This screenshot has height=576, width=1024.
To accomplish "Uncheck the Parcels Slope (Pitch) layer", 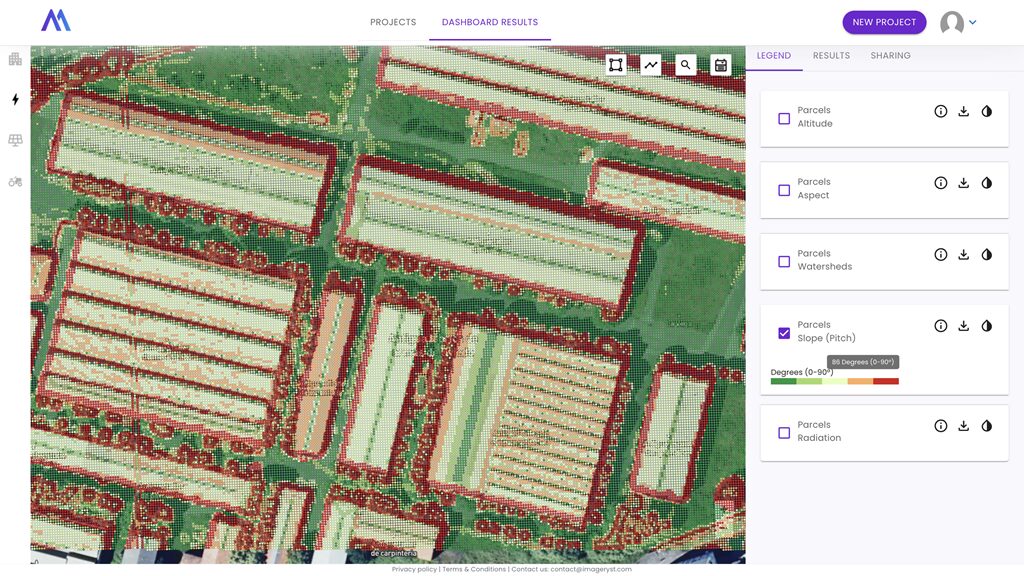I will click(x=784, y=332).
